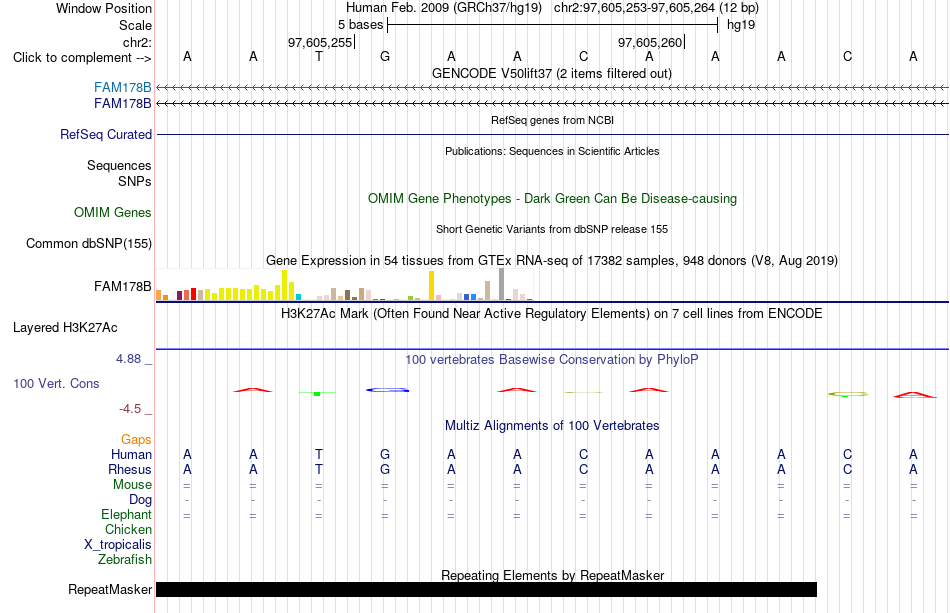
Task: Click the FAM178B GTEx expression bar chart
Action: pyautogui.click(x=344, y=285)
